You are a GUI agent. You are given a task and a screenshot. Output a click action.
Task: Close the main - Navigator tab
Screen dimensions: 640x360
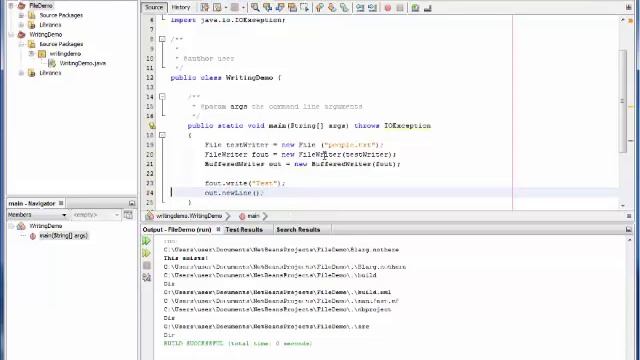[x=61, y=203]
